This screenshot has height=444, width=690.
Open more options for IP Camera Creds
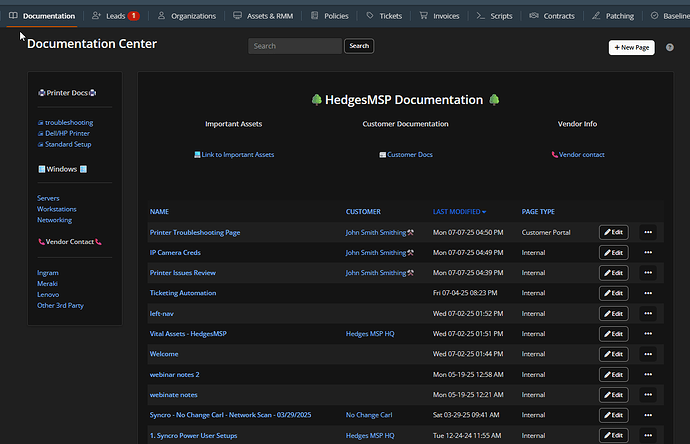tap(648, 253)
